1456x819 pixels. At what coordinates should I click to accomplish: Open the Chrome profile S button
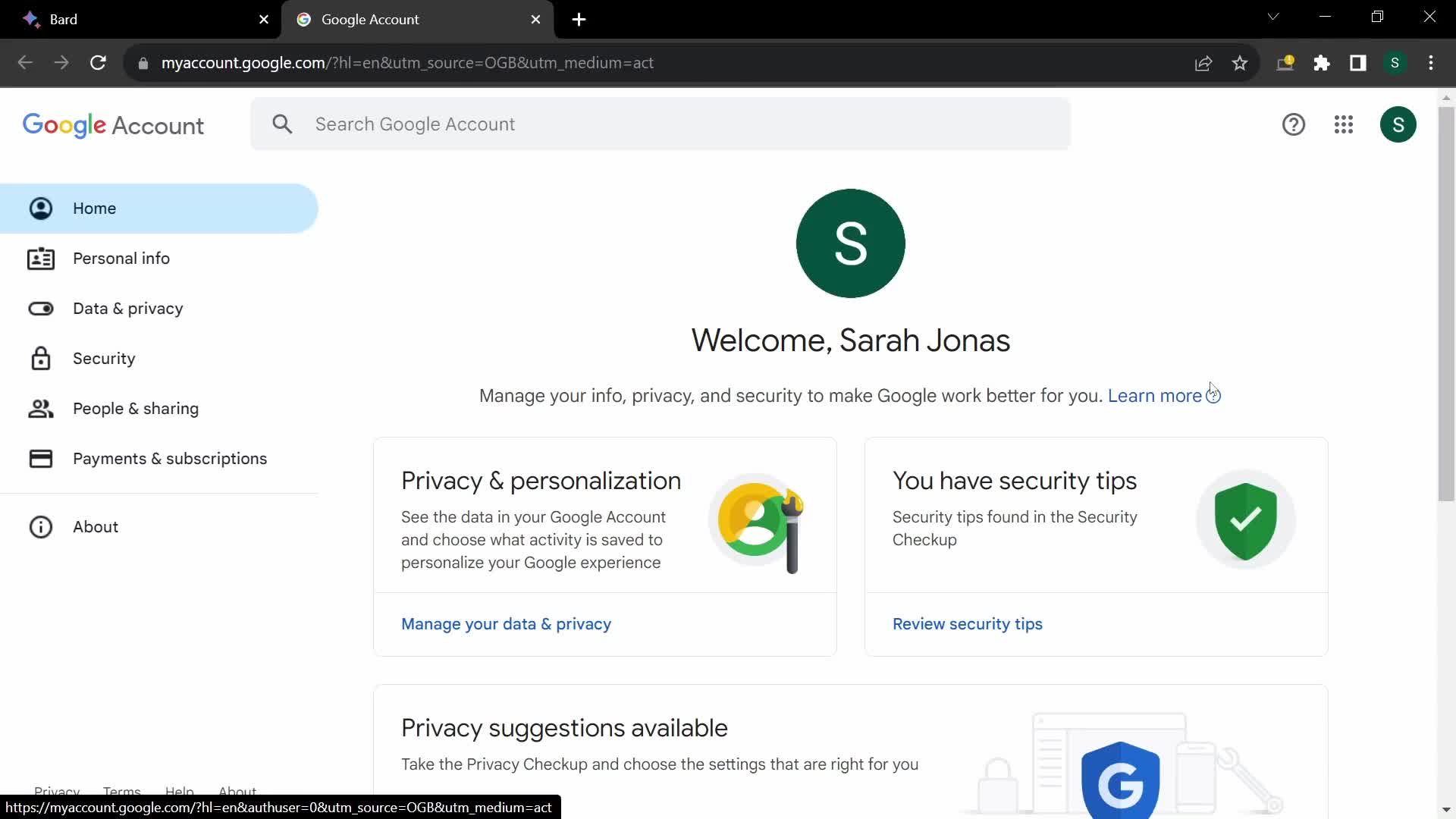(x=1395, y=63)
